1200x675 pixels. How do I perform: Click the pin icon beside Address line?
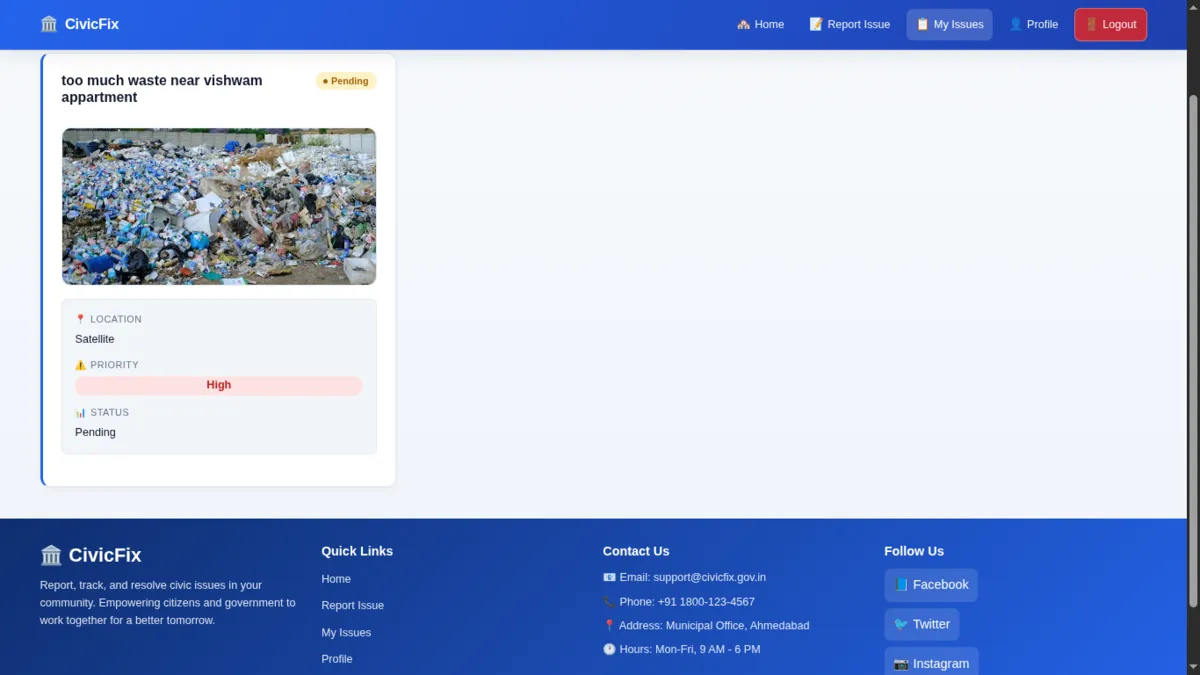pos(609,626)
